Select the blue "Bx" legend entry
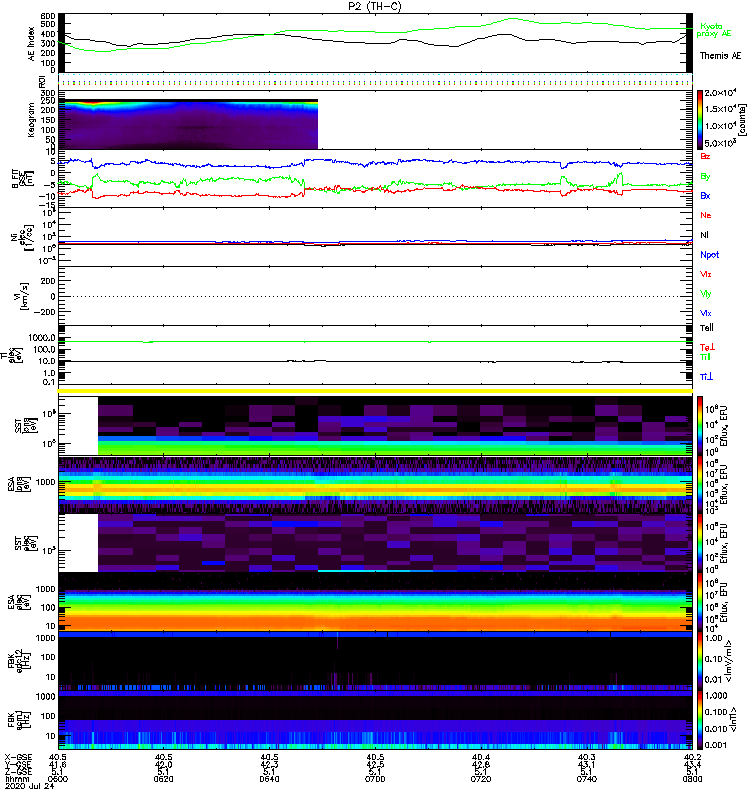This screenshot has width=750, height=800. [x=705, y=196]
